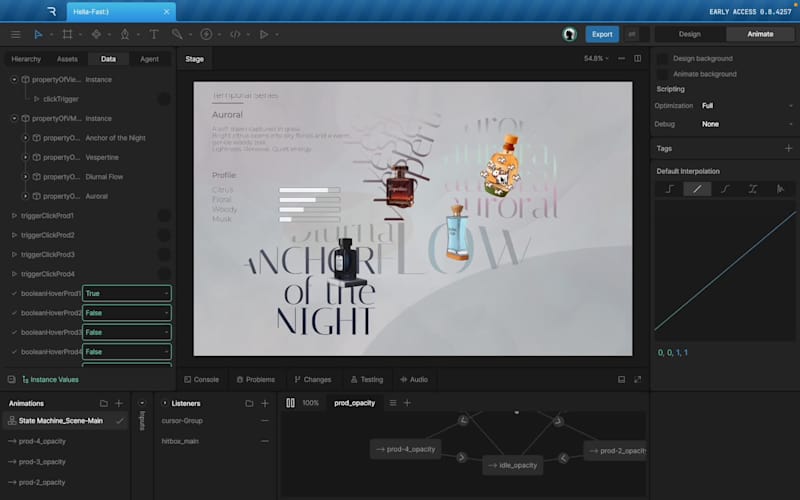Open the Agent tab
The height and width of the screenshot is (500, 800).
[x=149, y=59]
